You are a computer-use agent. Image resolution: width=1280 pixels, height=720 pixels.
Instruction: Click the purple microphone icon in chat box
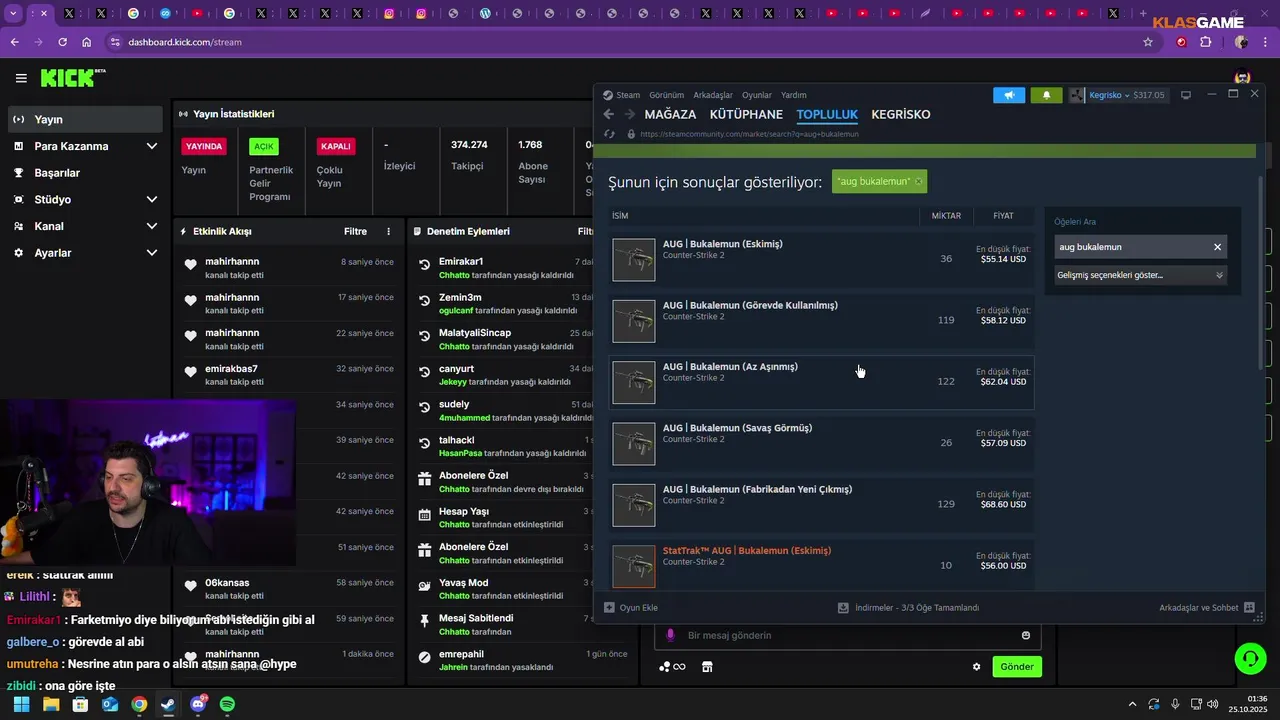[x=670, y=635]
